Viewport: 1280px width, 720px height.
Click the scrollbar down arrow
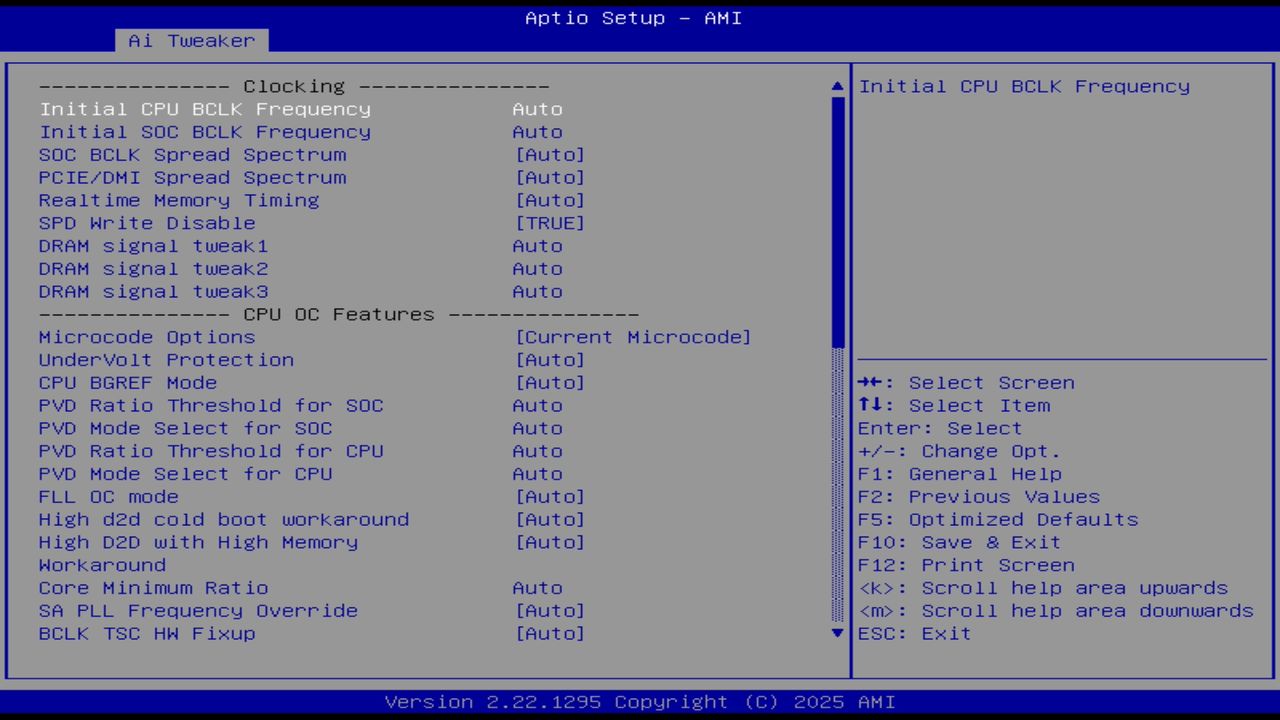(x=836, y=633)
